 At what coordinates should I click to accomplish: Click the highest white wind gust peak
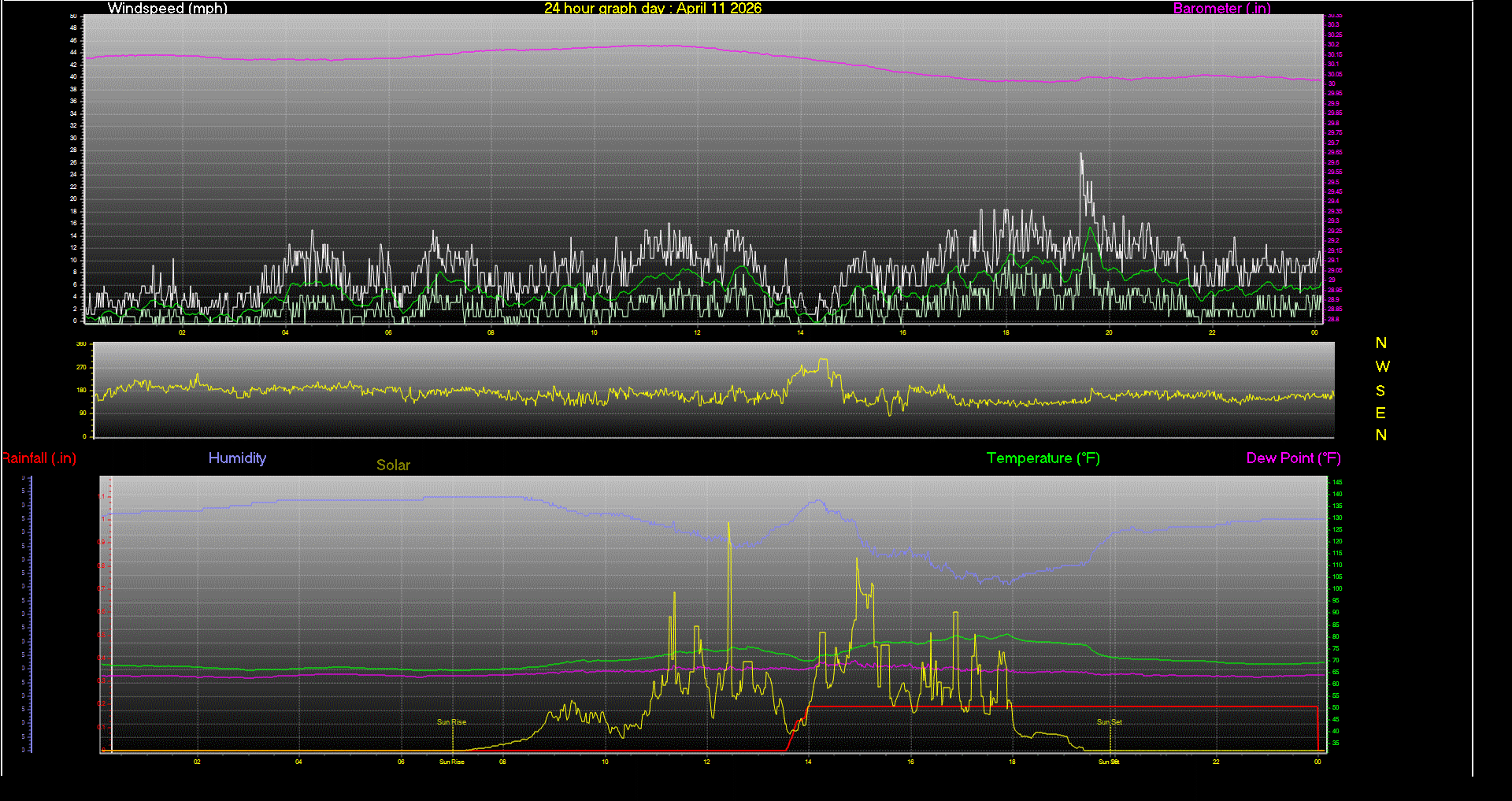point(1081,154)
